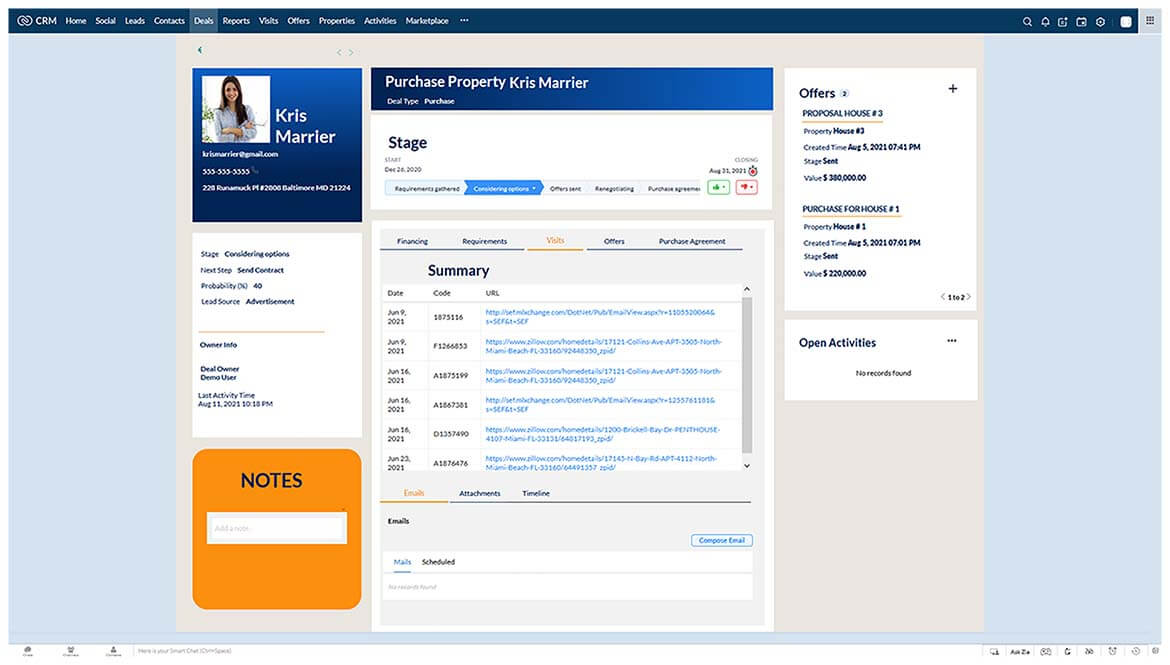Open more modules ellipsis in top nav
The image size is (1170, 665).
coord(464,21)
